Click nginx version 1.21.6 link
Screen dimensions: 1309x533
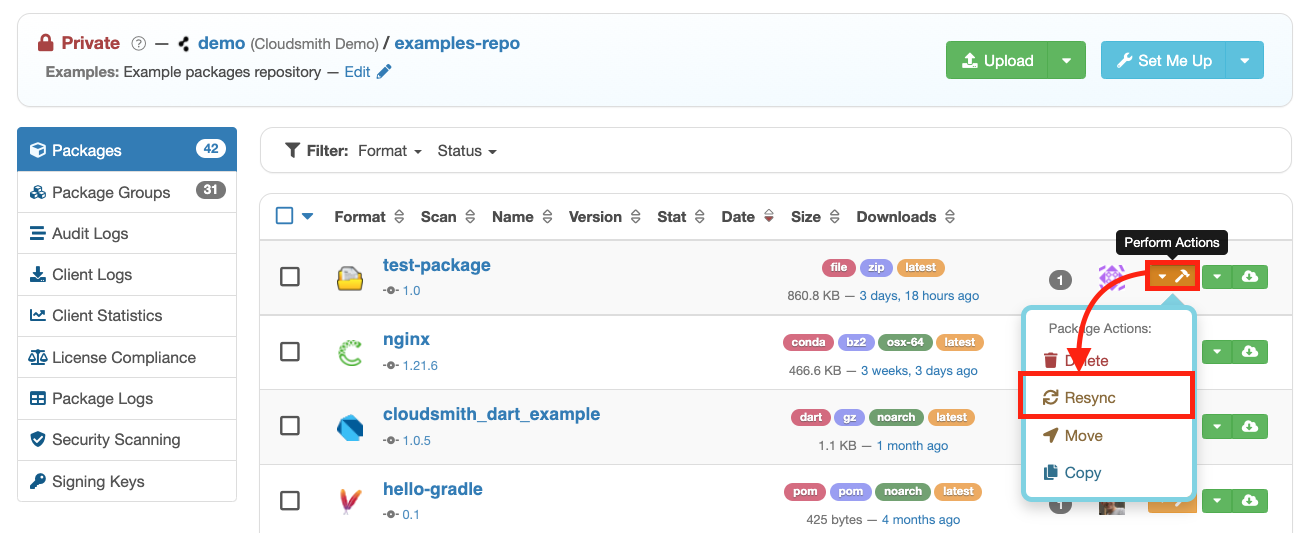[420, 365]
